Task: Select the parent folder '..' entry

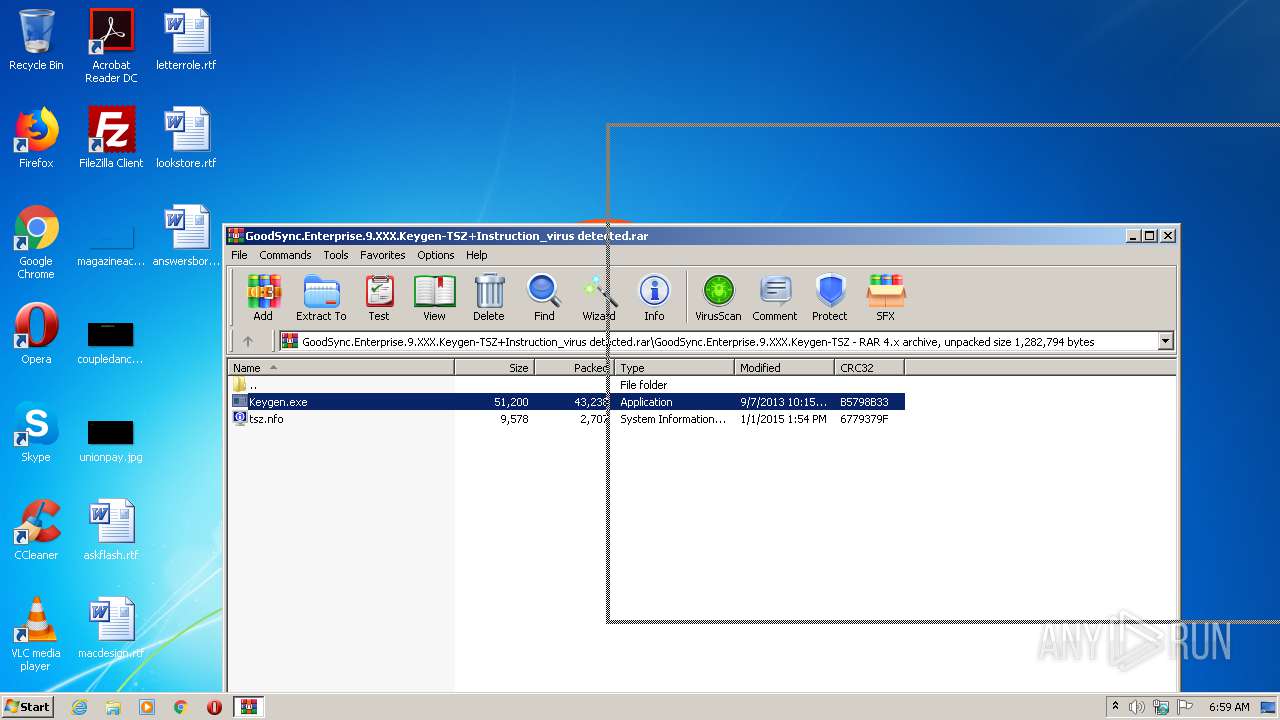Action: (567, 385)
